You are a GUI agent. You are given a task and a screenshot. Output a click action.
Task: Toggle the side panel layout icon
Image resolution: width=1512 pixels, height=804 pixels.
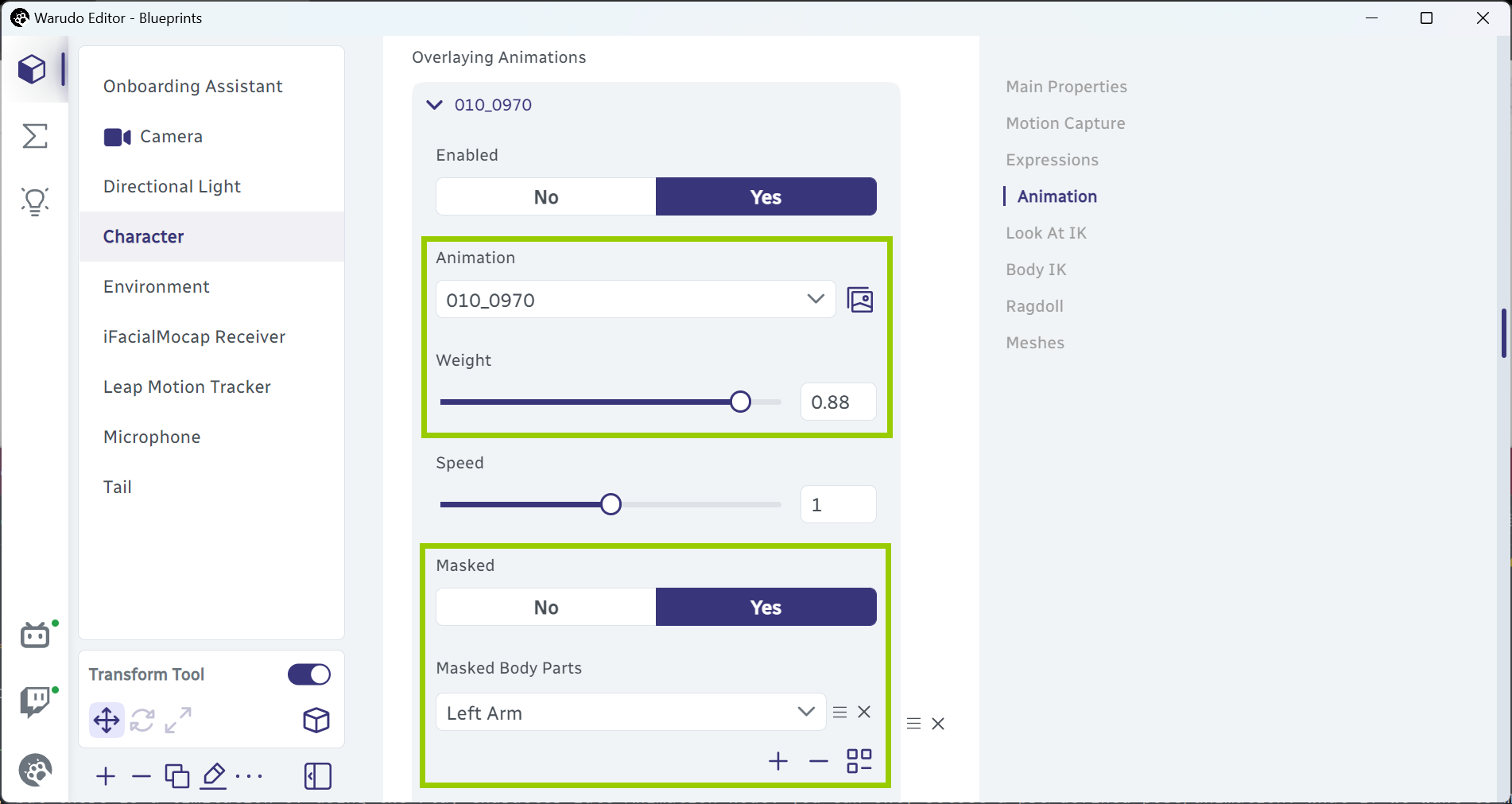[317, 775]
